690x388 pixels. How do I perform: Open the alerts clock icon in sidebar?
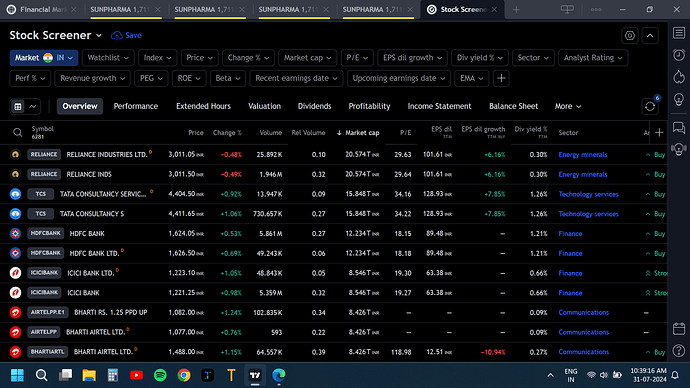[679, 55]
